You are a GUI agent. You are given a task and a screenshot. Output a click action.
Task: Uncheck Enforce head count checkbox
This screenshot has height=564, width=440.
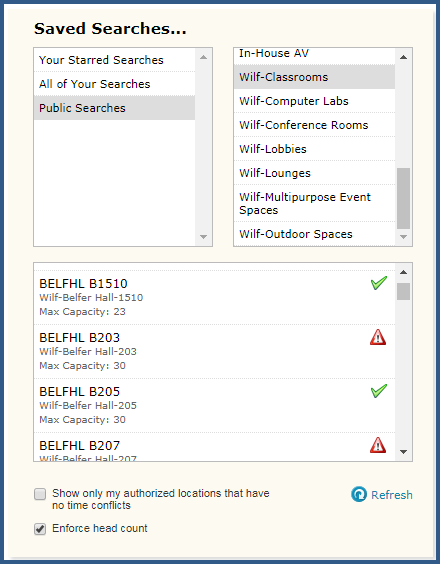[x=40, y=529]
